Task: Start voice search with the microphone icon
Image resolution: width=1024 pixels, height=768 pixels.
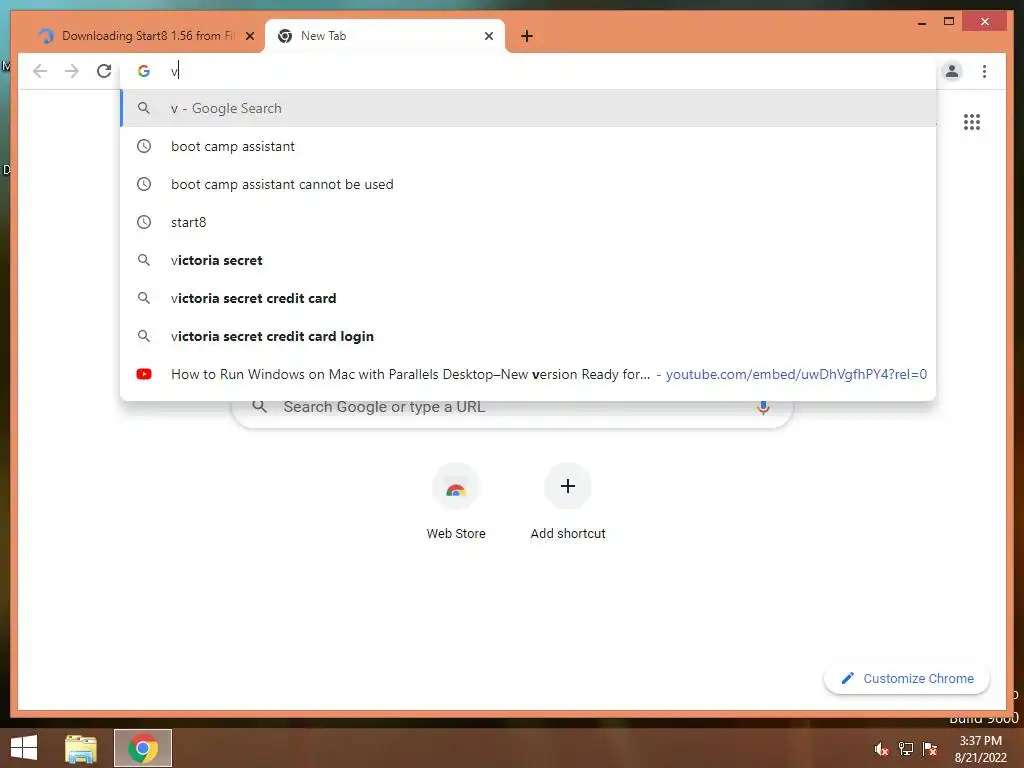Action: click(x=763, y=407)
